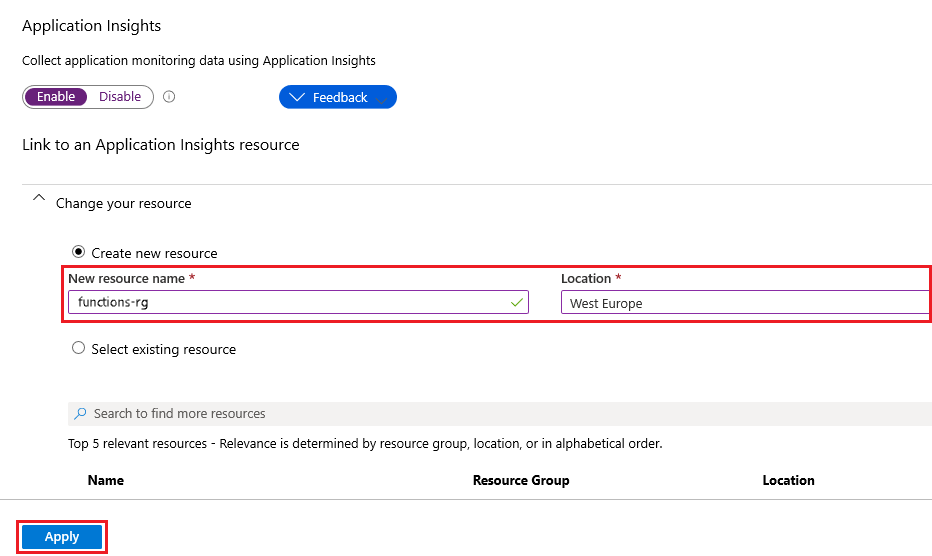Sort by the Name column header
The height and width of the screenshot is (556, 932).
click(x=106, y=480)
